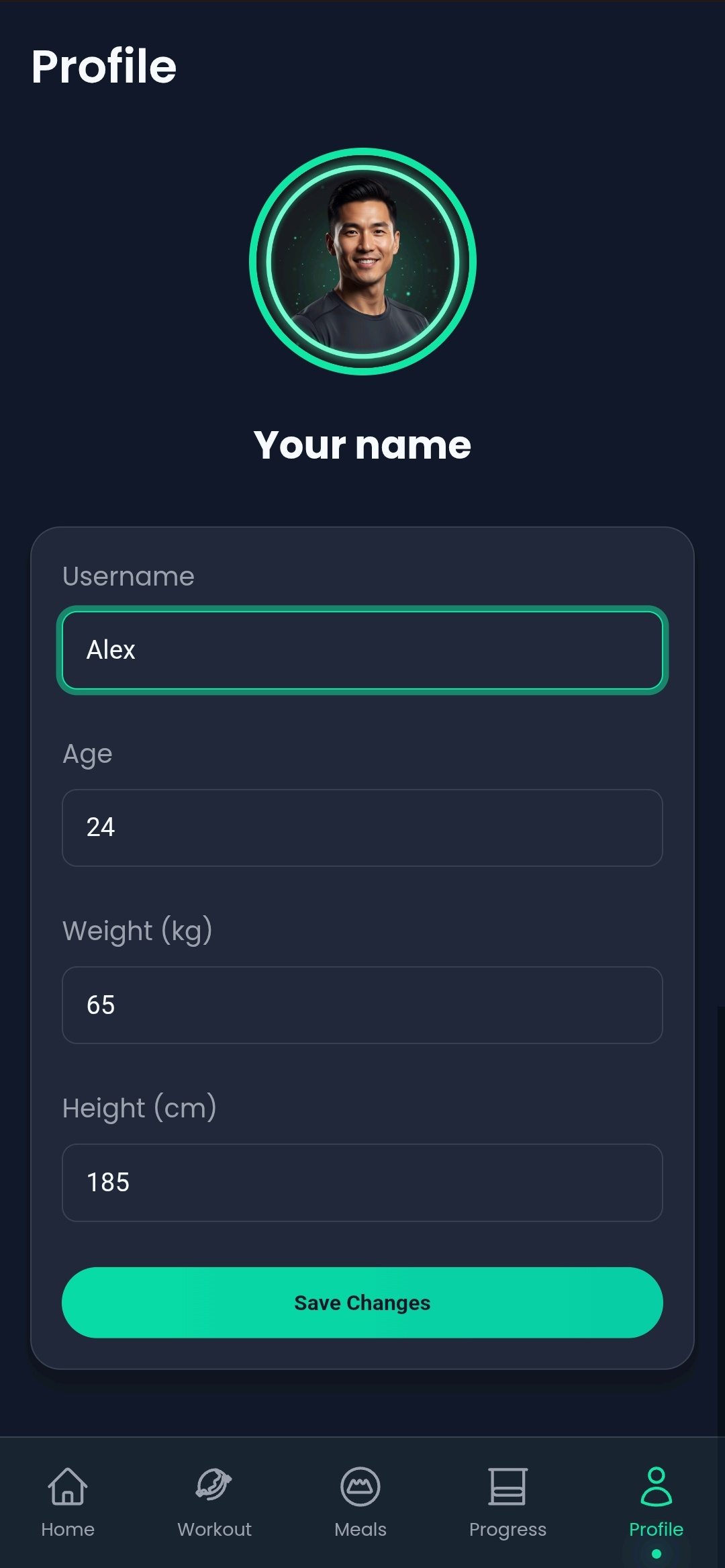Click the Profile page title
The width and height of the screenshot is (725, 1568).
click(105, 66)
